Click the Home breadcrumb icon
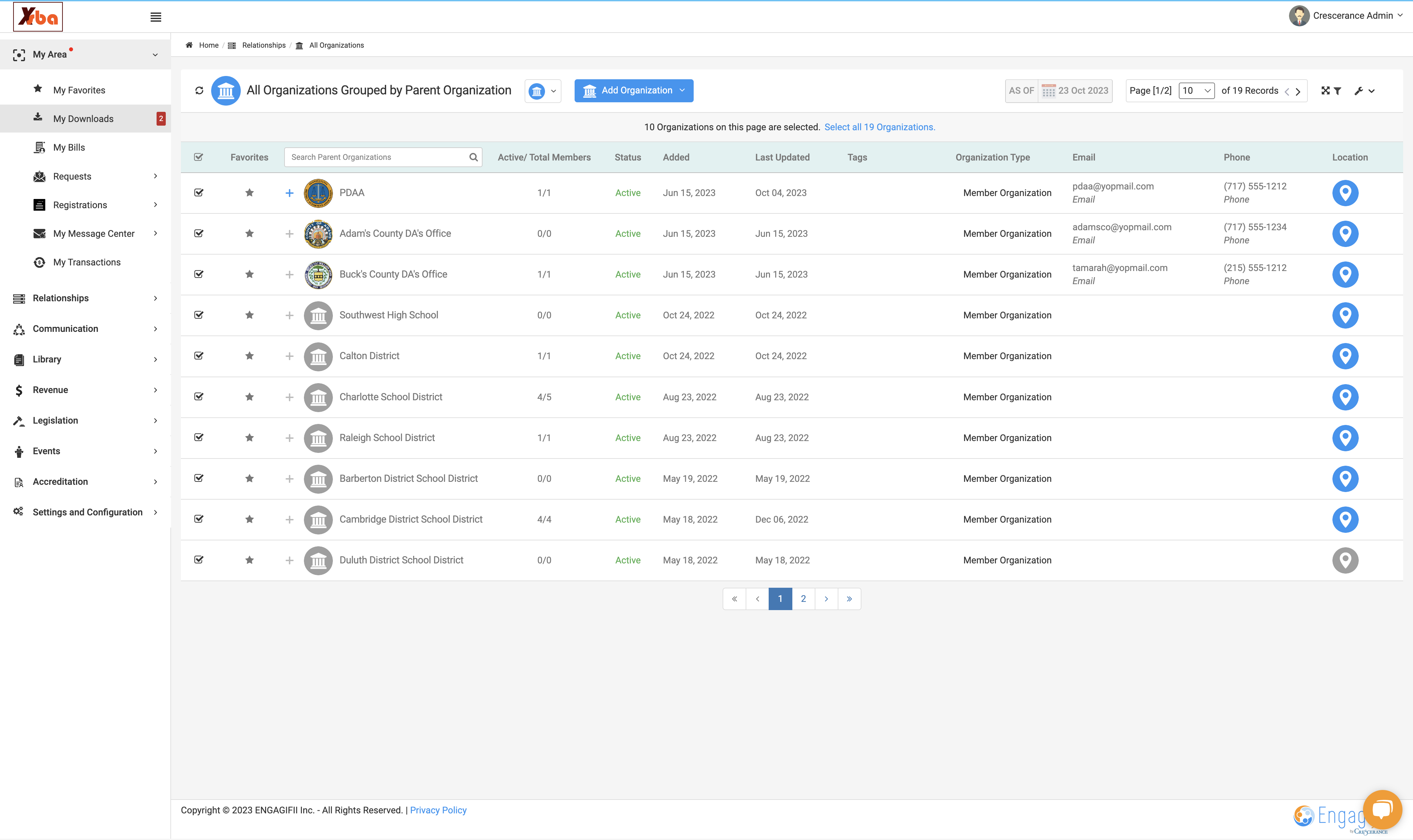The width and height of the screenshot is (1413, 840). [x=189, y=45]
